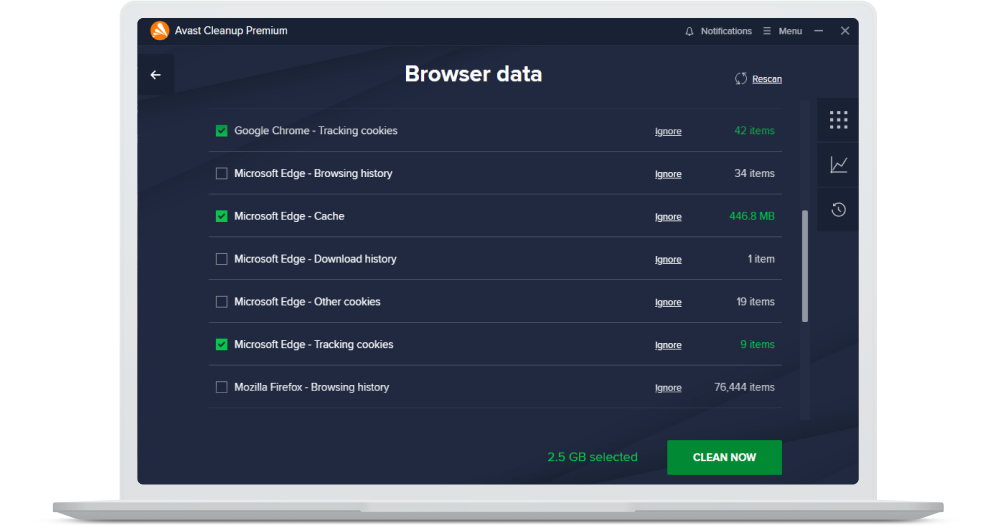The image size is (997, 526).
Task: Open the Notifications label
Action: [x=726, y=31]
